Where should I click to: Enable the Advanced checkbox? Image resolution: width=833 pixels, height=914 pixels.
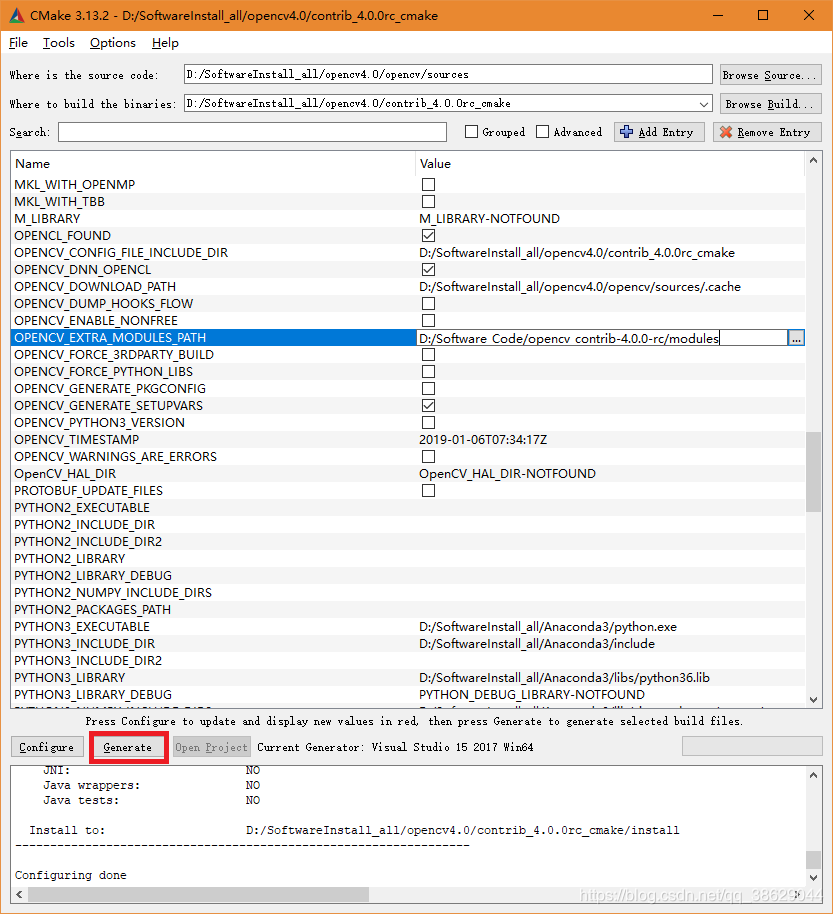tap(543, 132)
